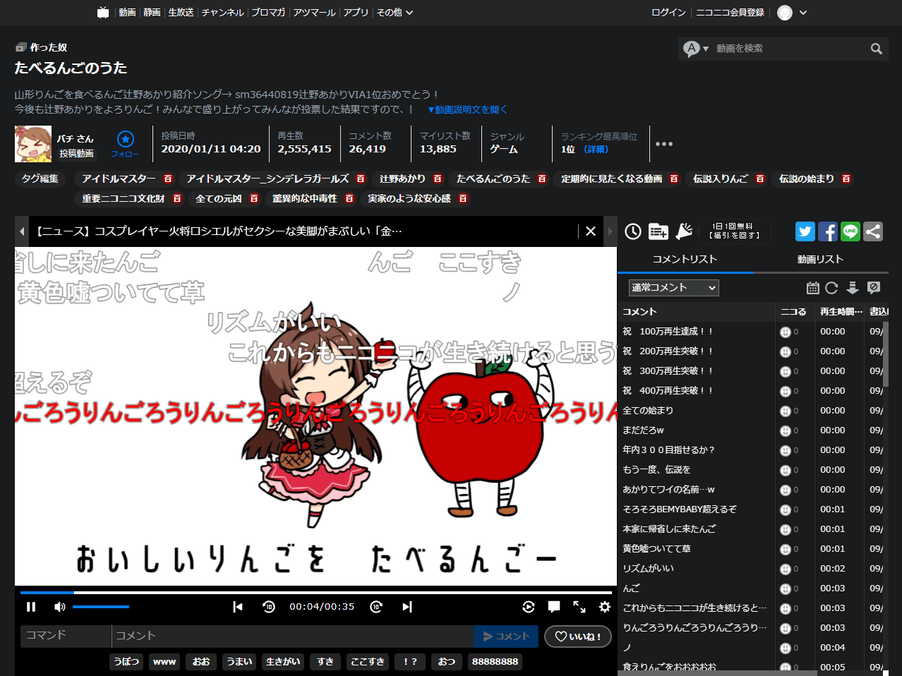Viewport: 902px width, 676px height.
Task: Open the 動画 menu item
Action: 127,12
